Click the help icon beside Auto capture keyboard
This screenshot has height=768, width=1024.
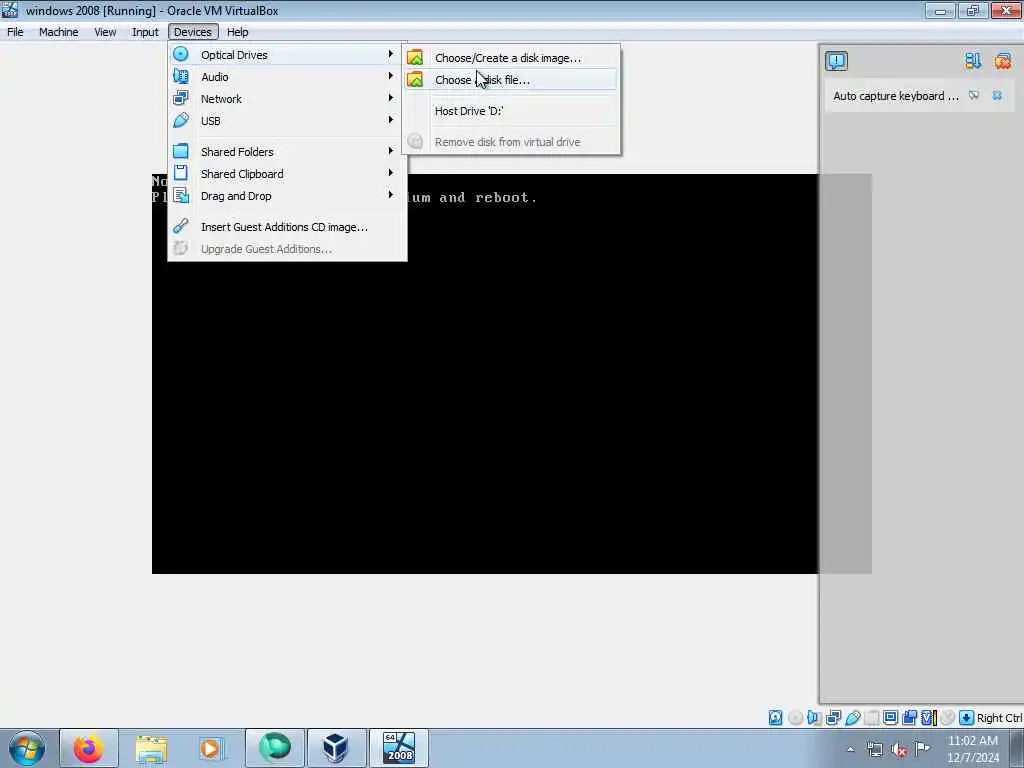(x=974, y=95)
